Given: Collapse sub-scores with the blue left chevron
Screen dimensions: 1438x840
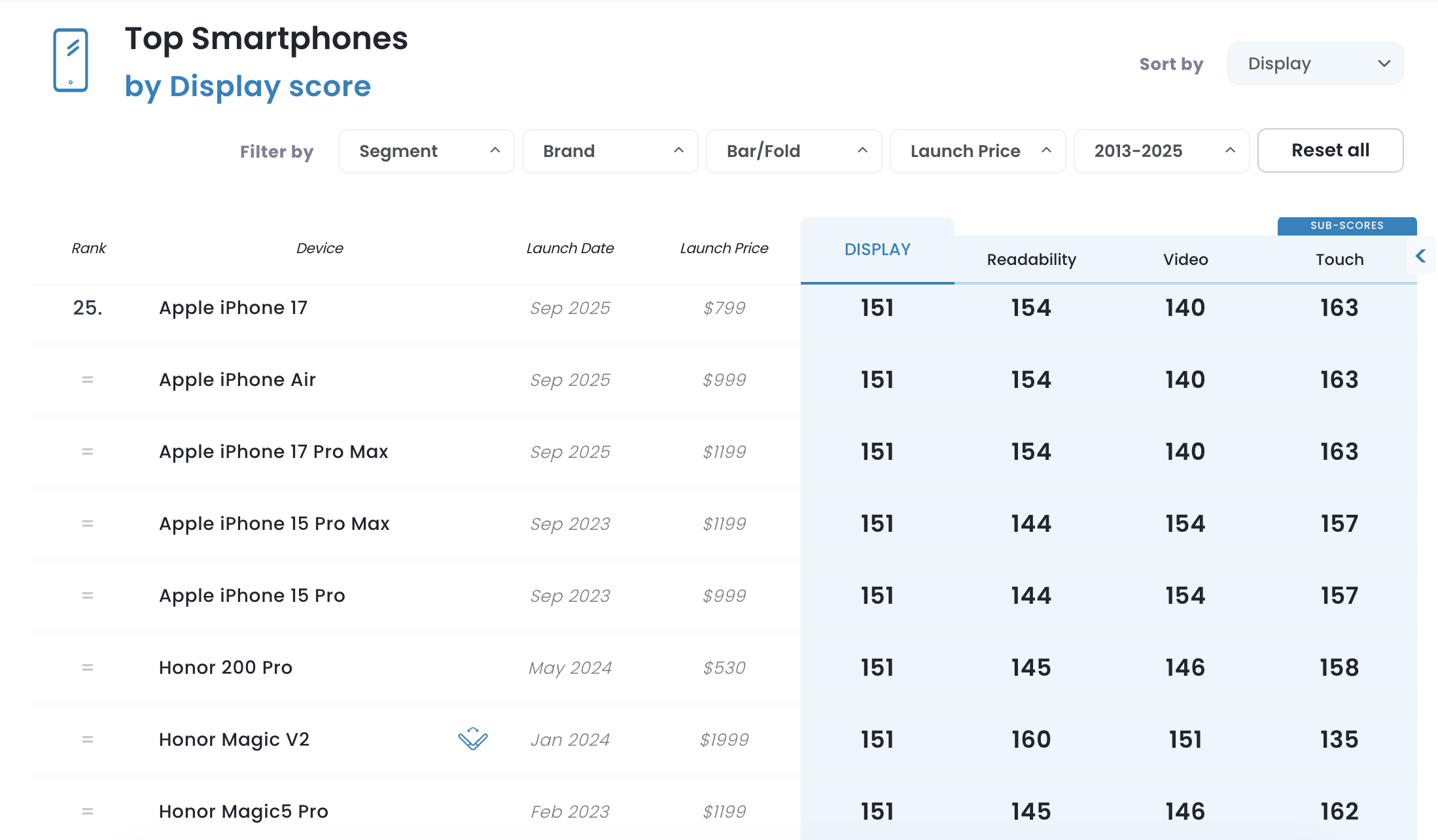Looking at the screenshot, I should [1420, 256].
